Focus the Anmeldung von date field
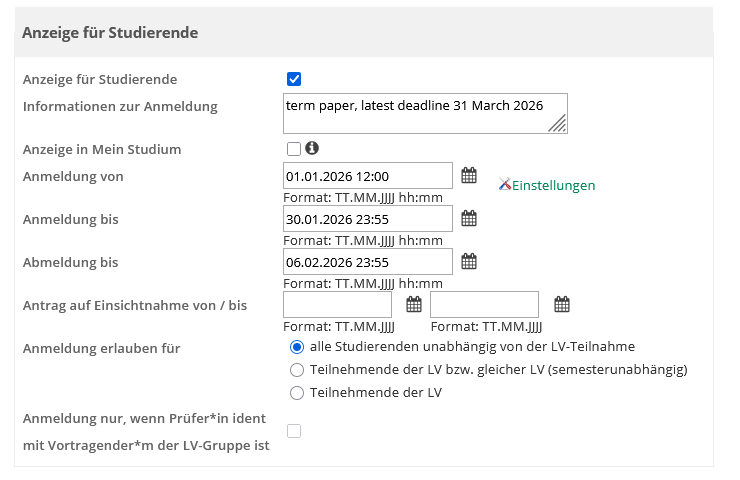 pyautogui.click(x=368, y=176)
